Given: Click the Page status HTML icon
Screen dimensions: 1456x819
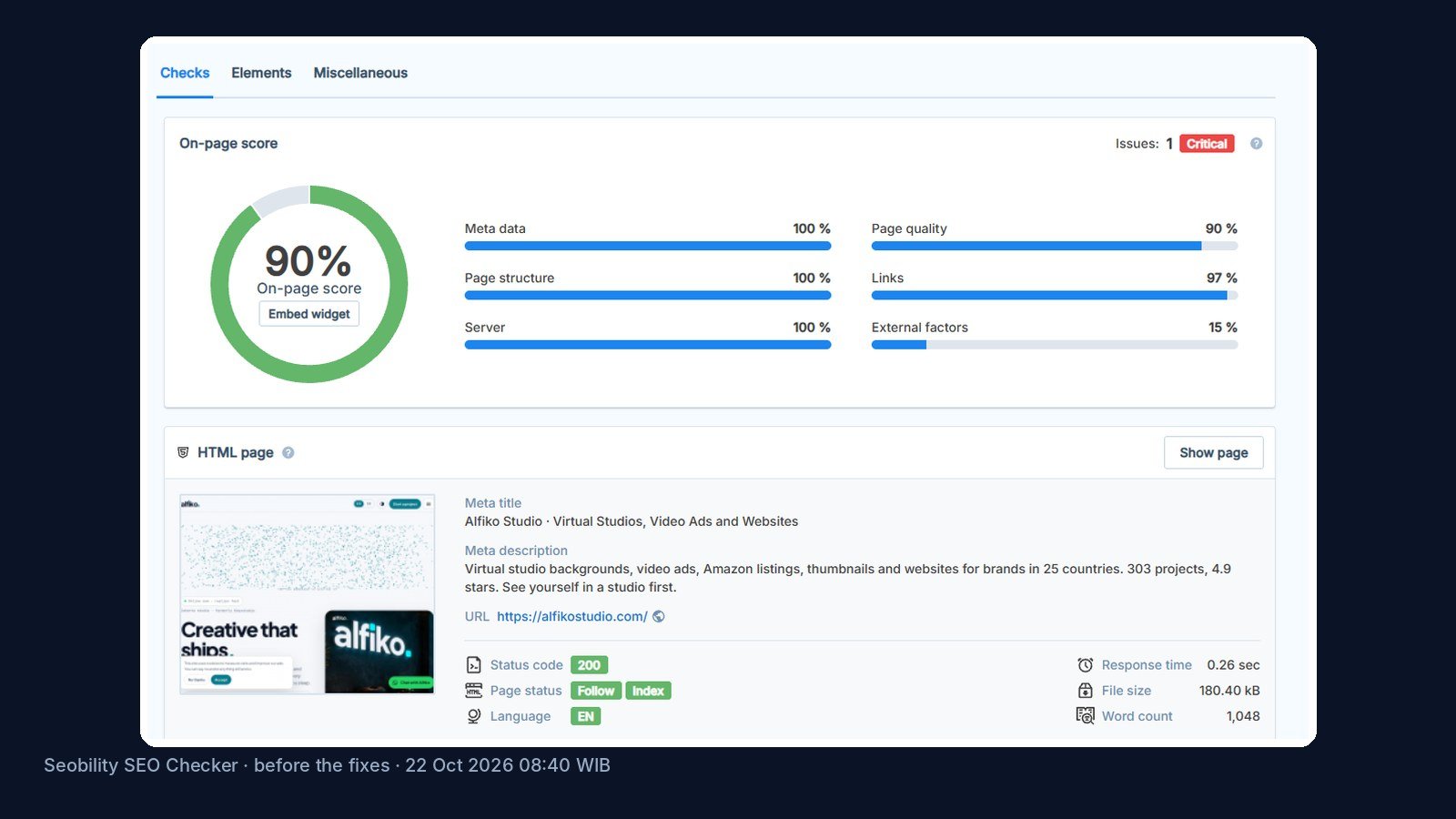Looking at the screenshot, I should pyautogui.click(x=473, y=691).
